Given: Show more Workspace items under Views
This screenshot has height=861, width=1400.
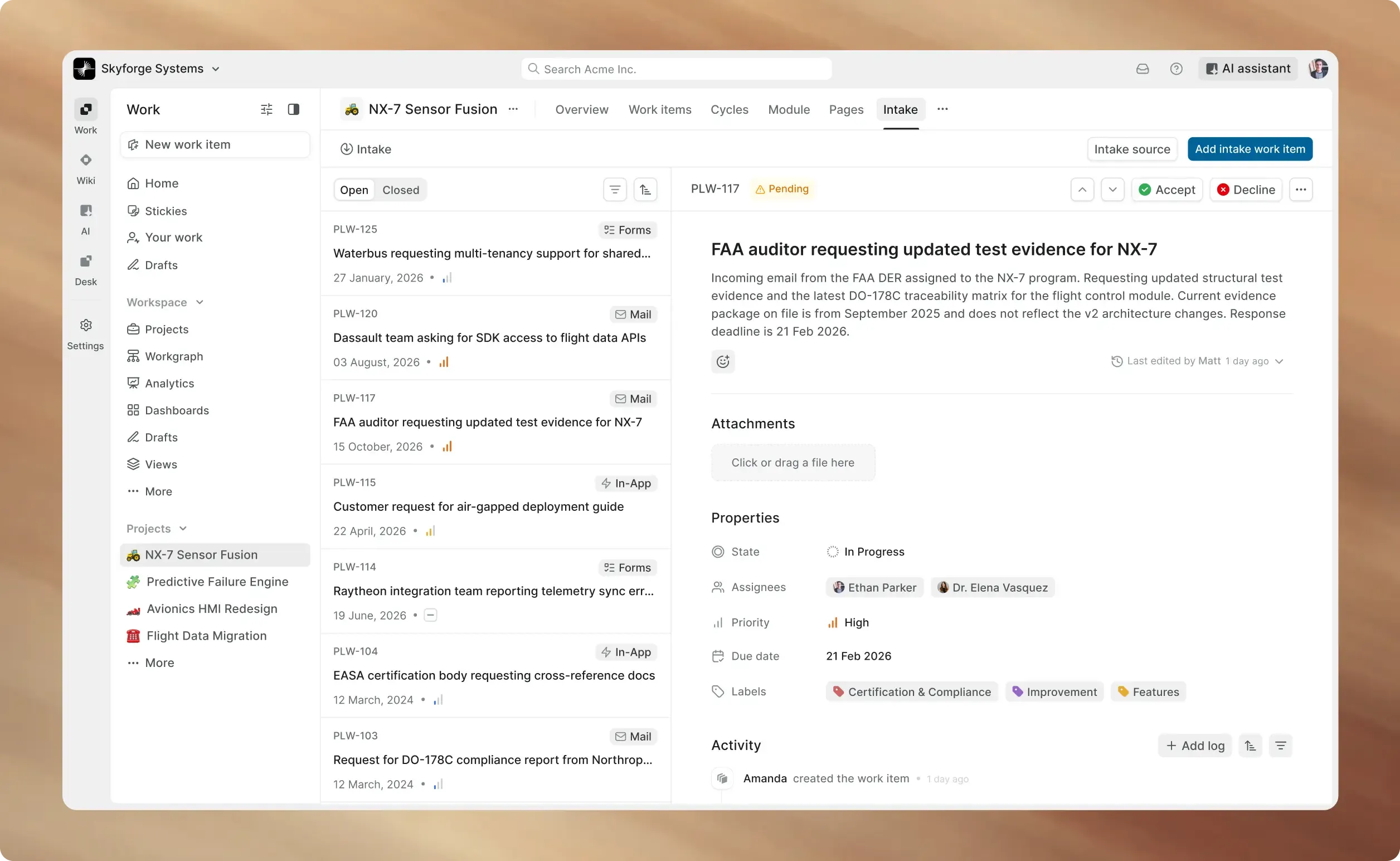Looking at the screenshot, I should click(150, 491).
